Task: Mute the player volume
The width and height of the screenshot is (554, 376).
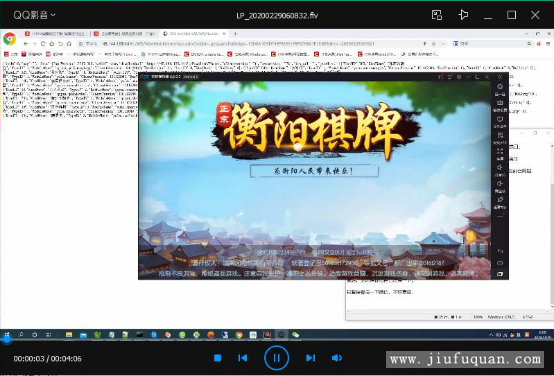Action: point(337,358)
